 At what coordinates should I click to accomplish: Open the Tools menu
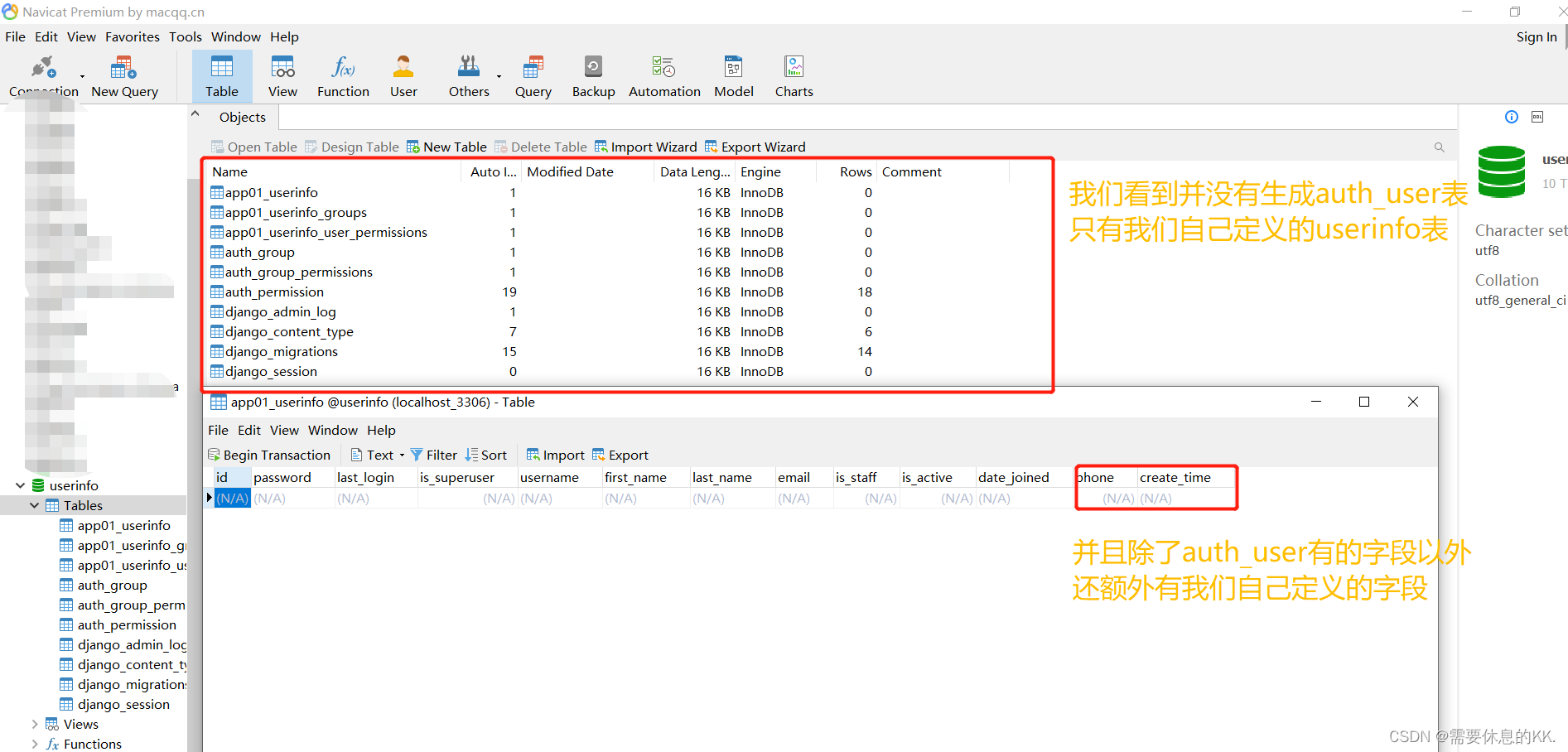186,36
